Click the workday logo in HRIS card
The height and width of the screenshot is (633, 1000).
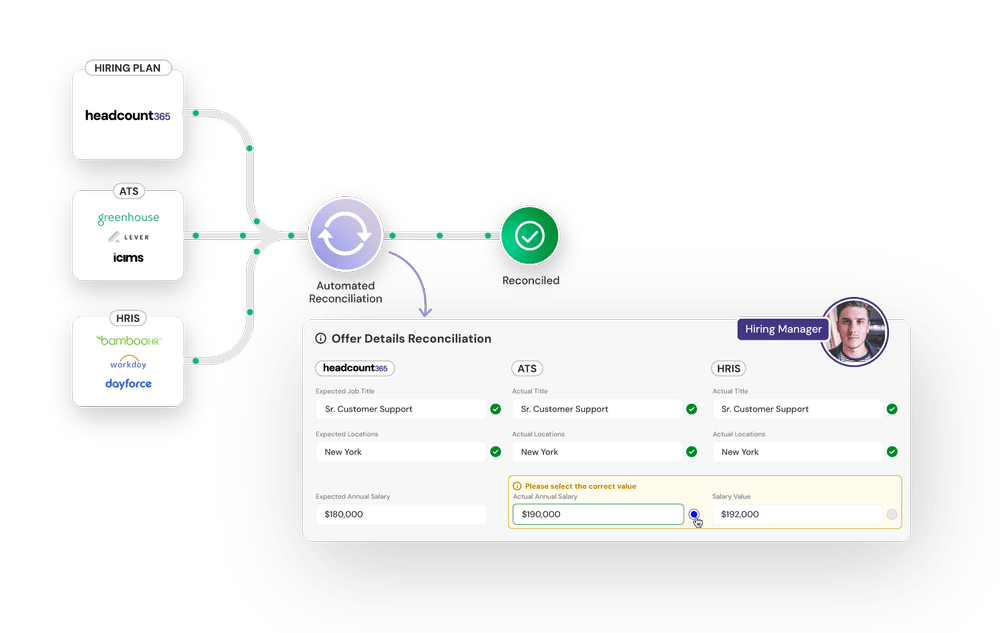[128, 362]
